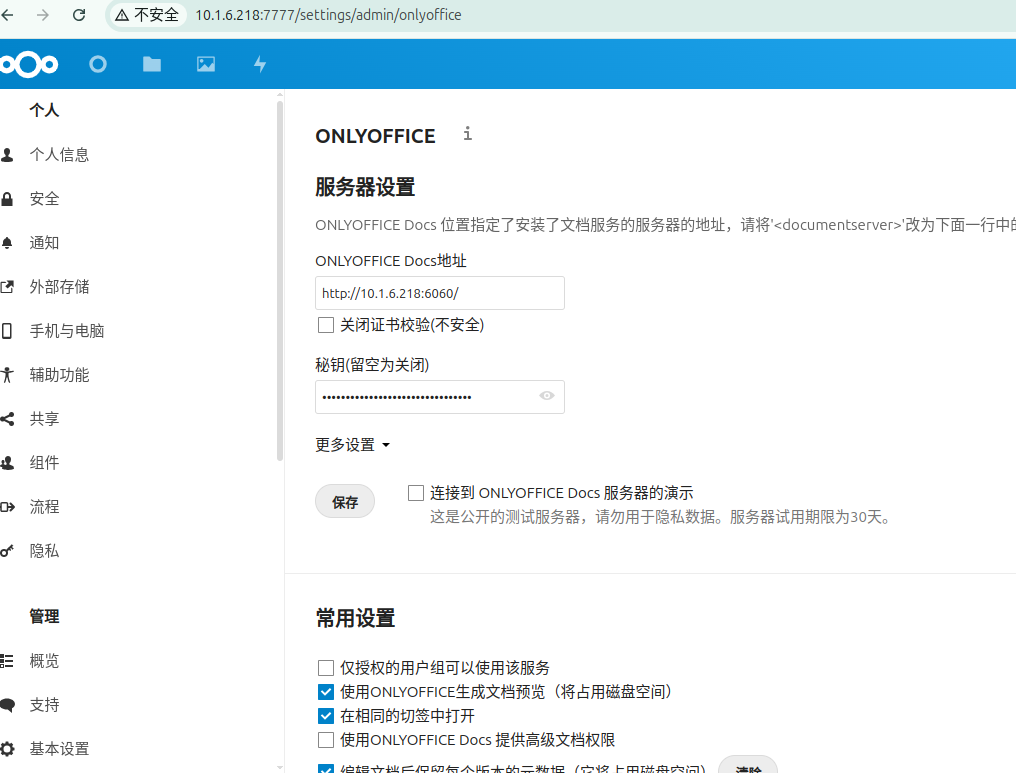Check 连接到 ONLYOFFICE Docs 服务器的演示 box
1016x776 pixels.
point(416,493)
